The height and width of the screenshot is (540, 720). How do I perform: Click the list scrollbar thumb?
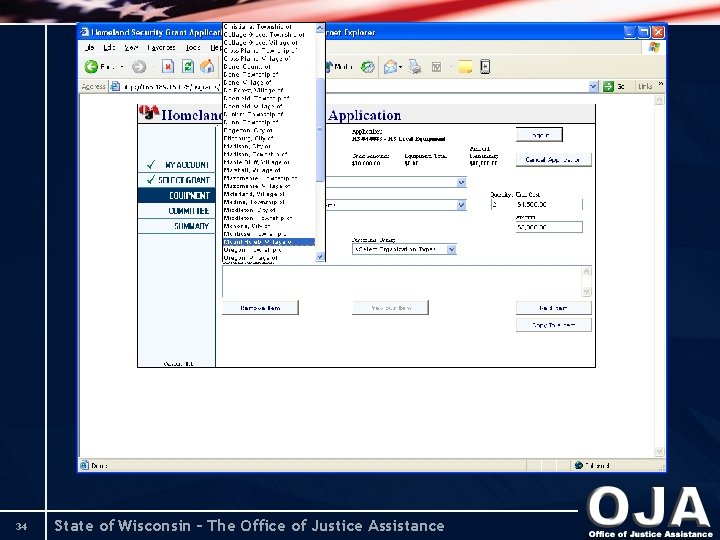[320, 129]
